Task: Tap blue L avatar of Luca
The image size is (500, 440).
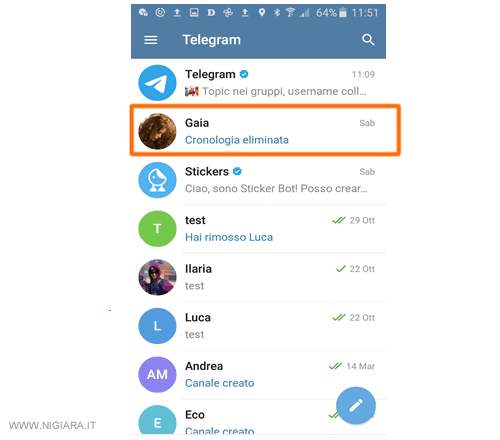Action: tap(157, 326)
